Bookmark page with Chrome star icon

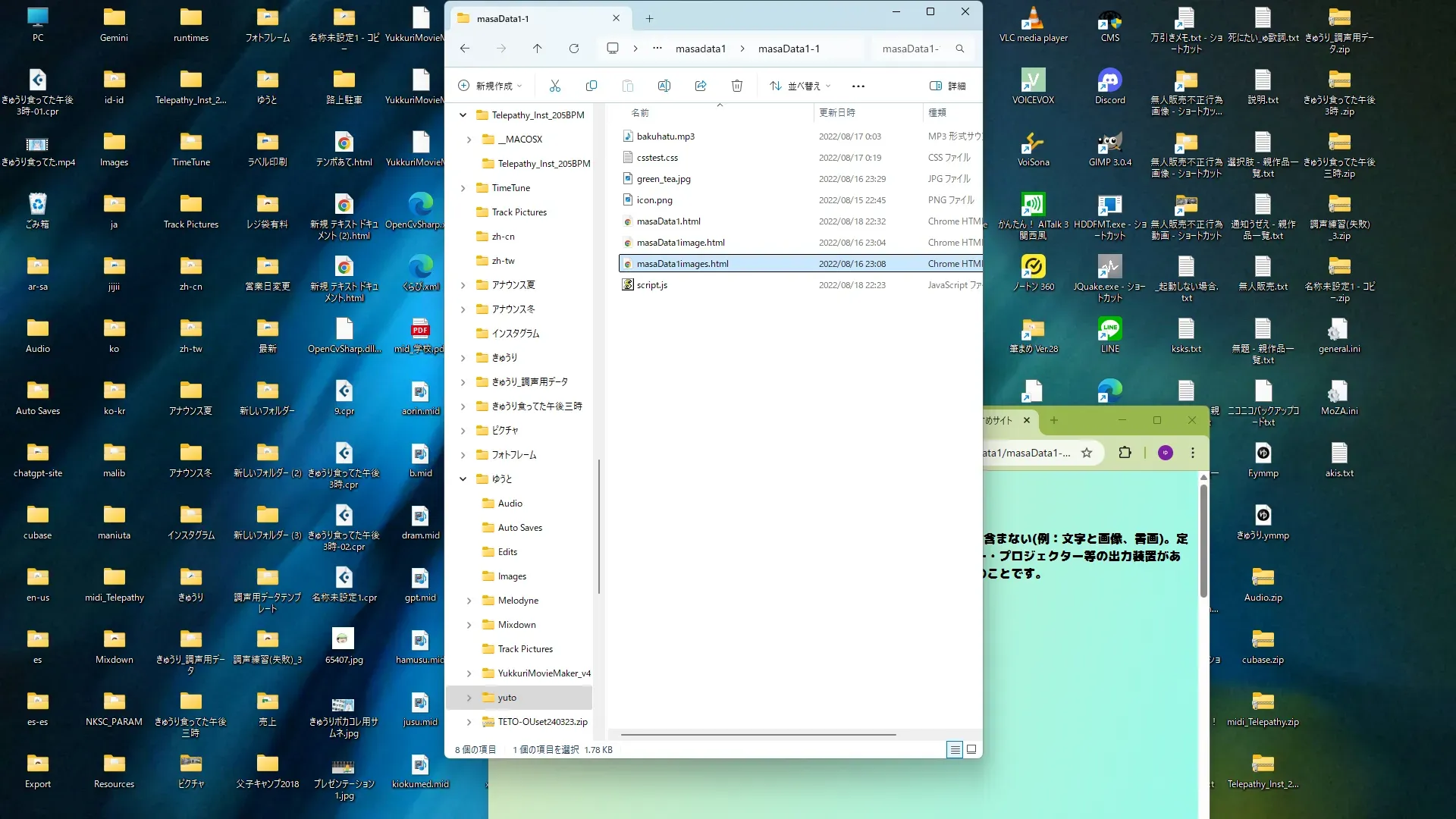[x=1087, y=453]
